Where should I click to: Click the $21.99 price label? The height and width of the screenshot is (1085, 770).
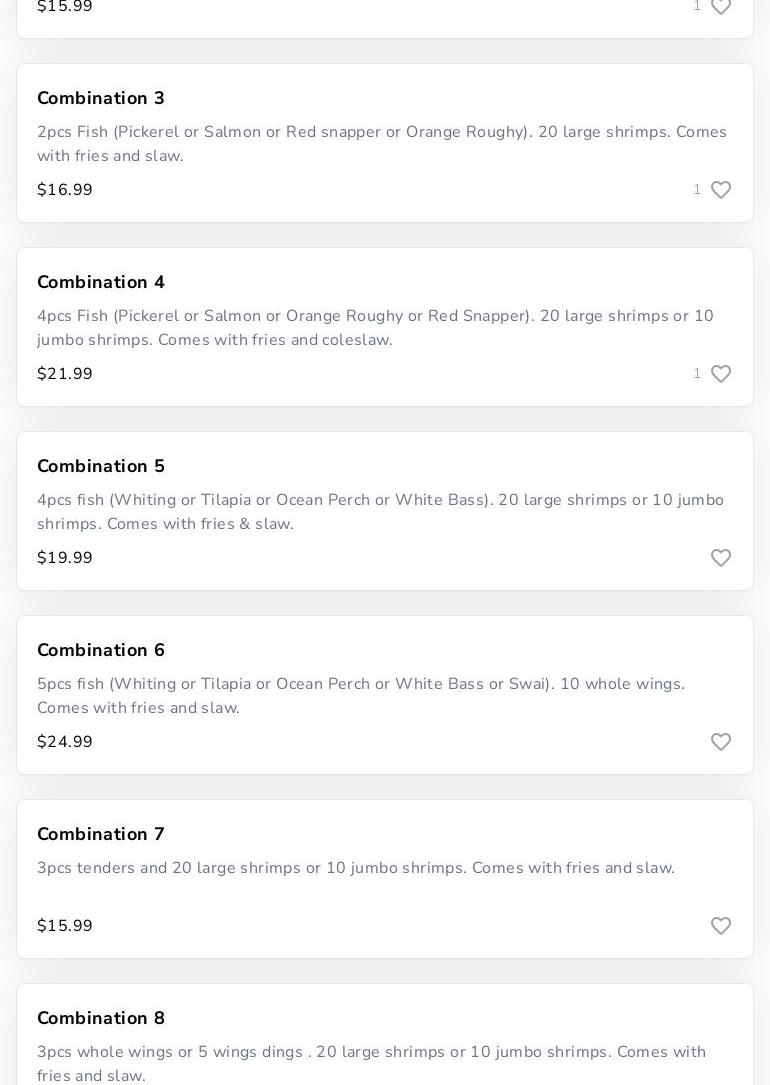point(65,374)
